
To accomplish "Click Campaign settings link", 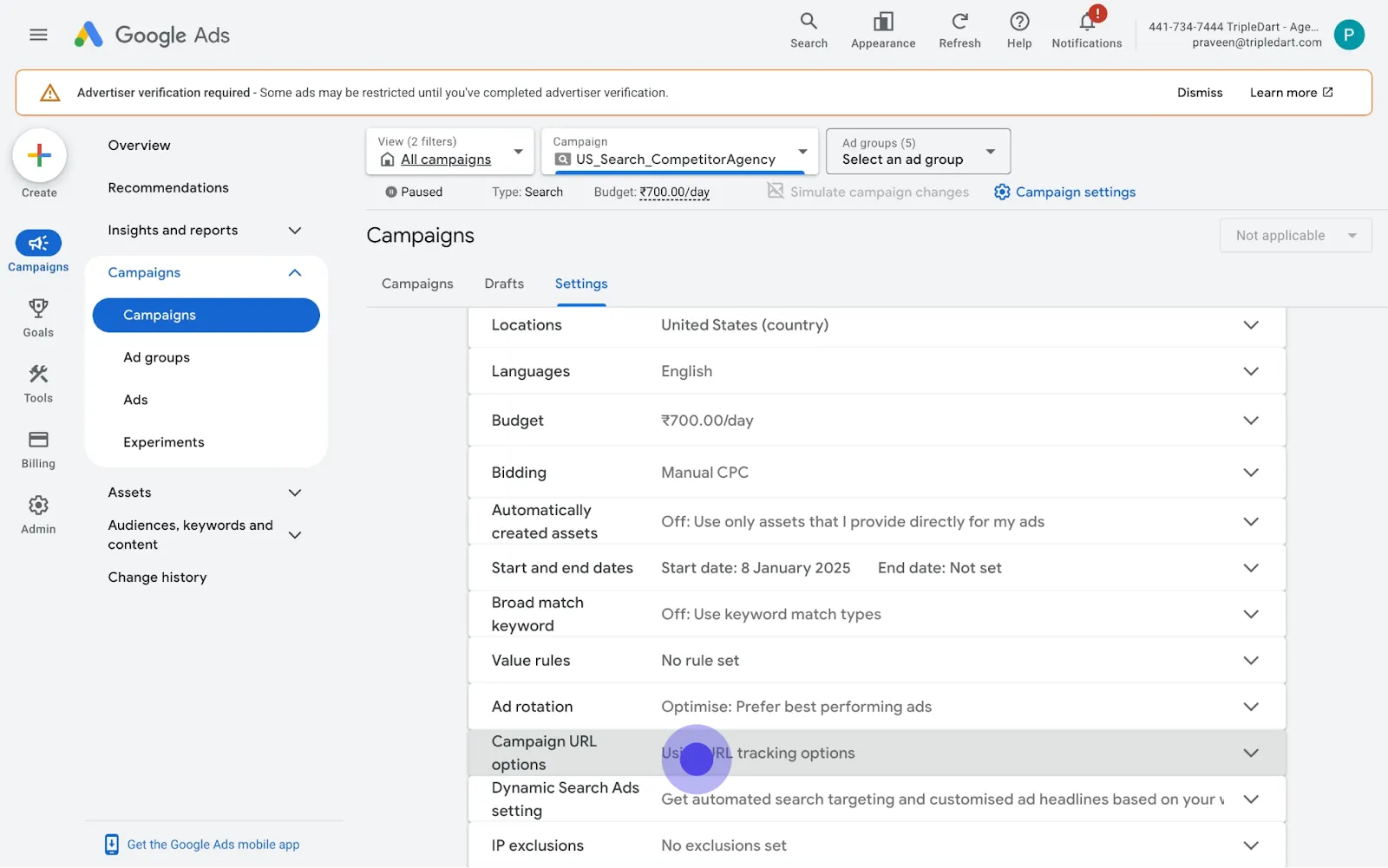I will [1076, 192].
